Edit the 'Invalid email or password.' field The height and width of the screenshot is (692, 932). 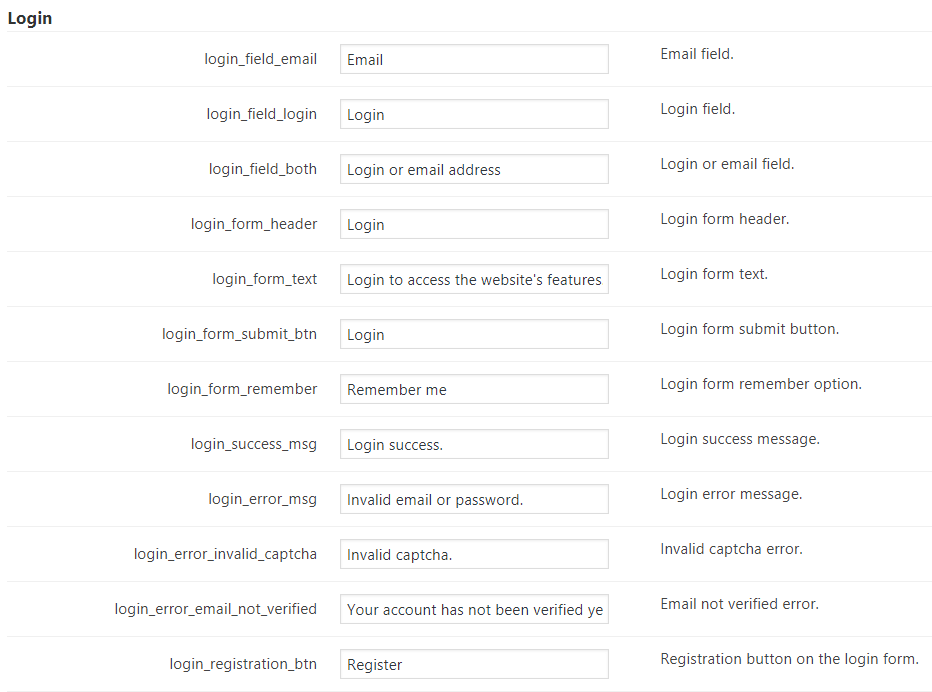[x=474, y=499]
